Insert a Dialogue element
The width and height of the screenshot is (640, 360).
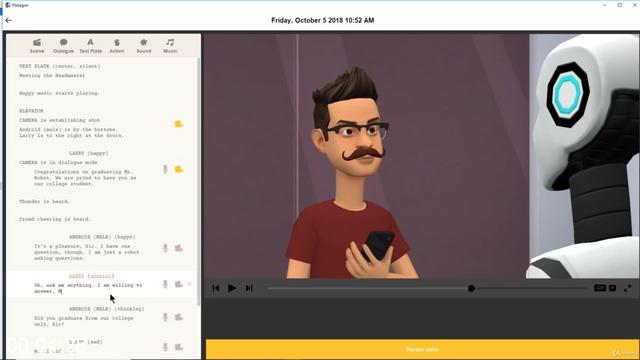[63, 46]
